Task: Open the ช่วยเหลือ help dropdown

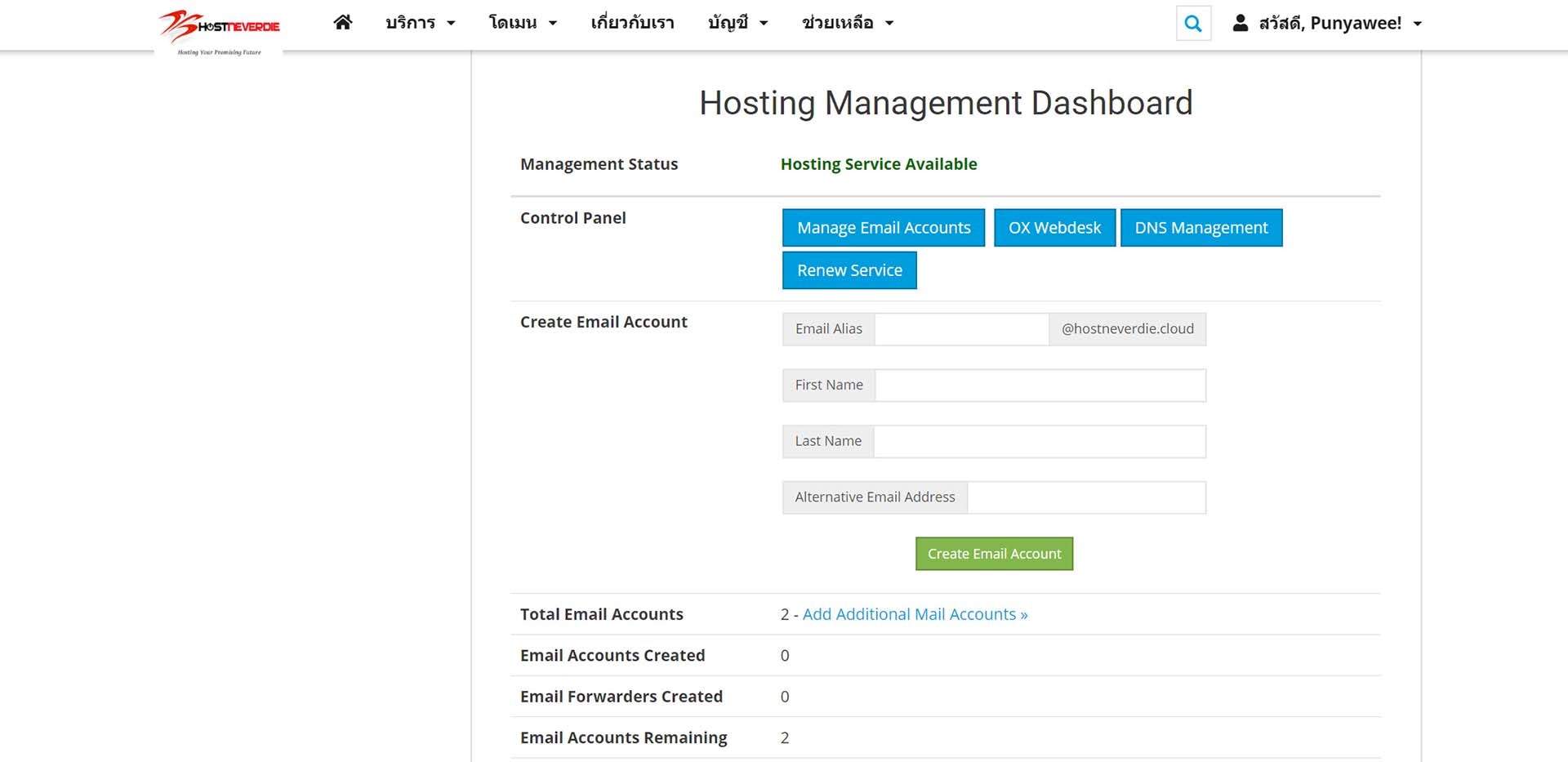Action: 848,23
